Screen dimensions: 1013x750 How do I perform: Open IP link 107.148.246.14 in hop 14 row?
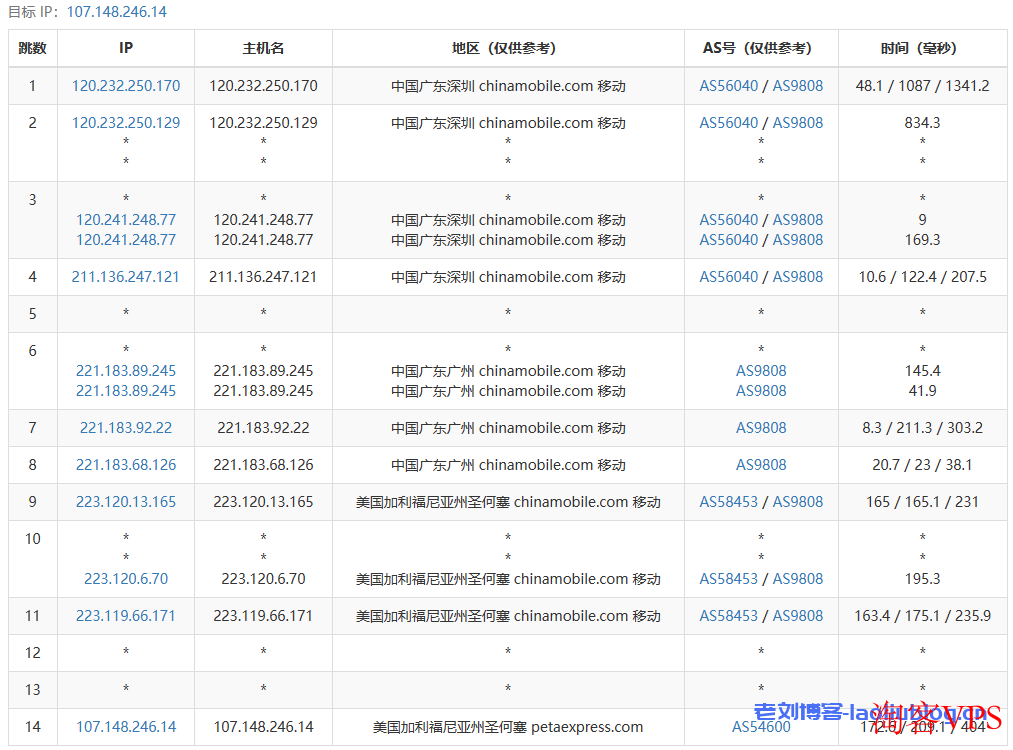point(126,727)
